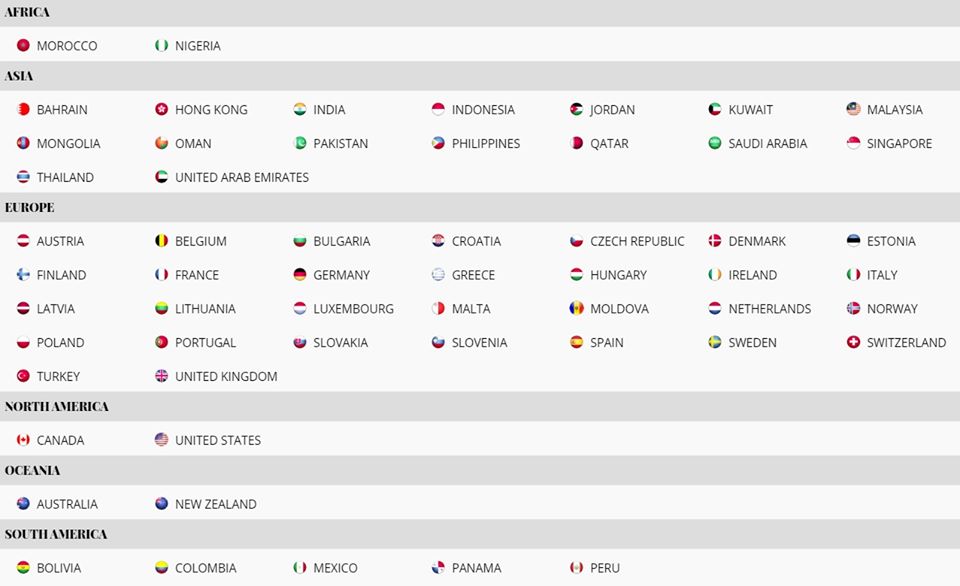Click the Canada flag icon
The height and width of the screenshot is (586, 960).
[x=23, y=440]
